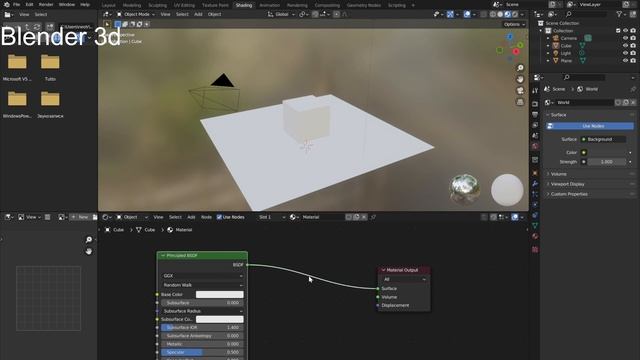Toggle the Collection eye visibility icon

(x=625, y=31)
